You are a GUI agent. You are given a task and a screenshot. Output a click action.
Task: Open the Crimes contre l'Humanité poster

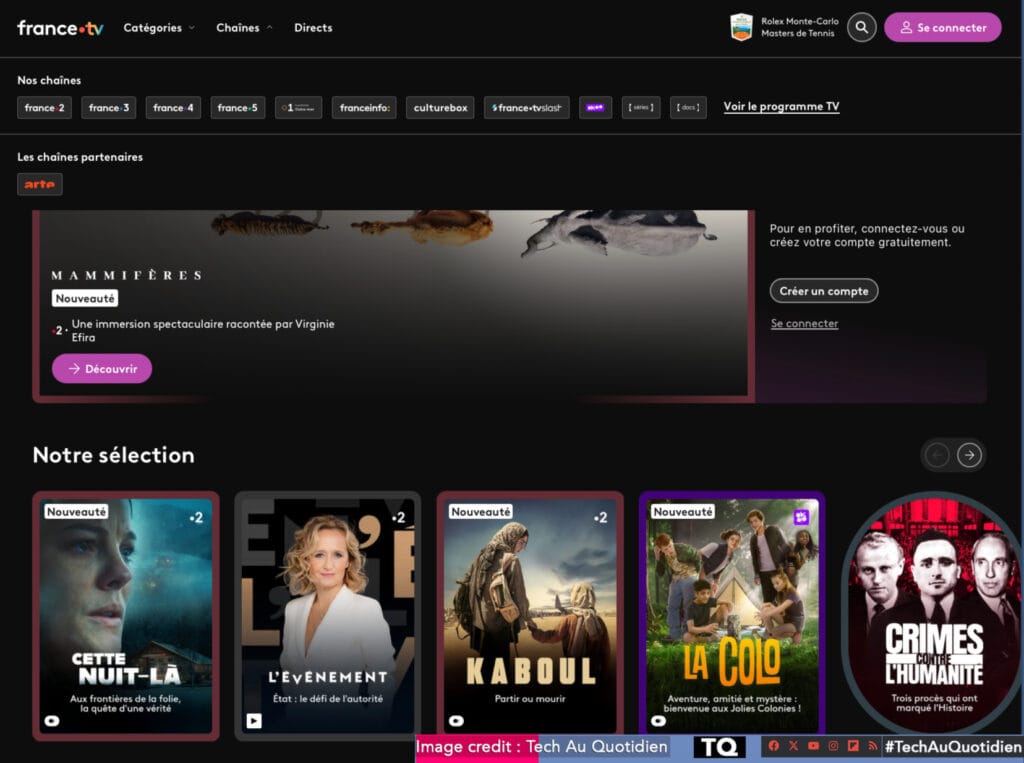(933, 613)
